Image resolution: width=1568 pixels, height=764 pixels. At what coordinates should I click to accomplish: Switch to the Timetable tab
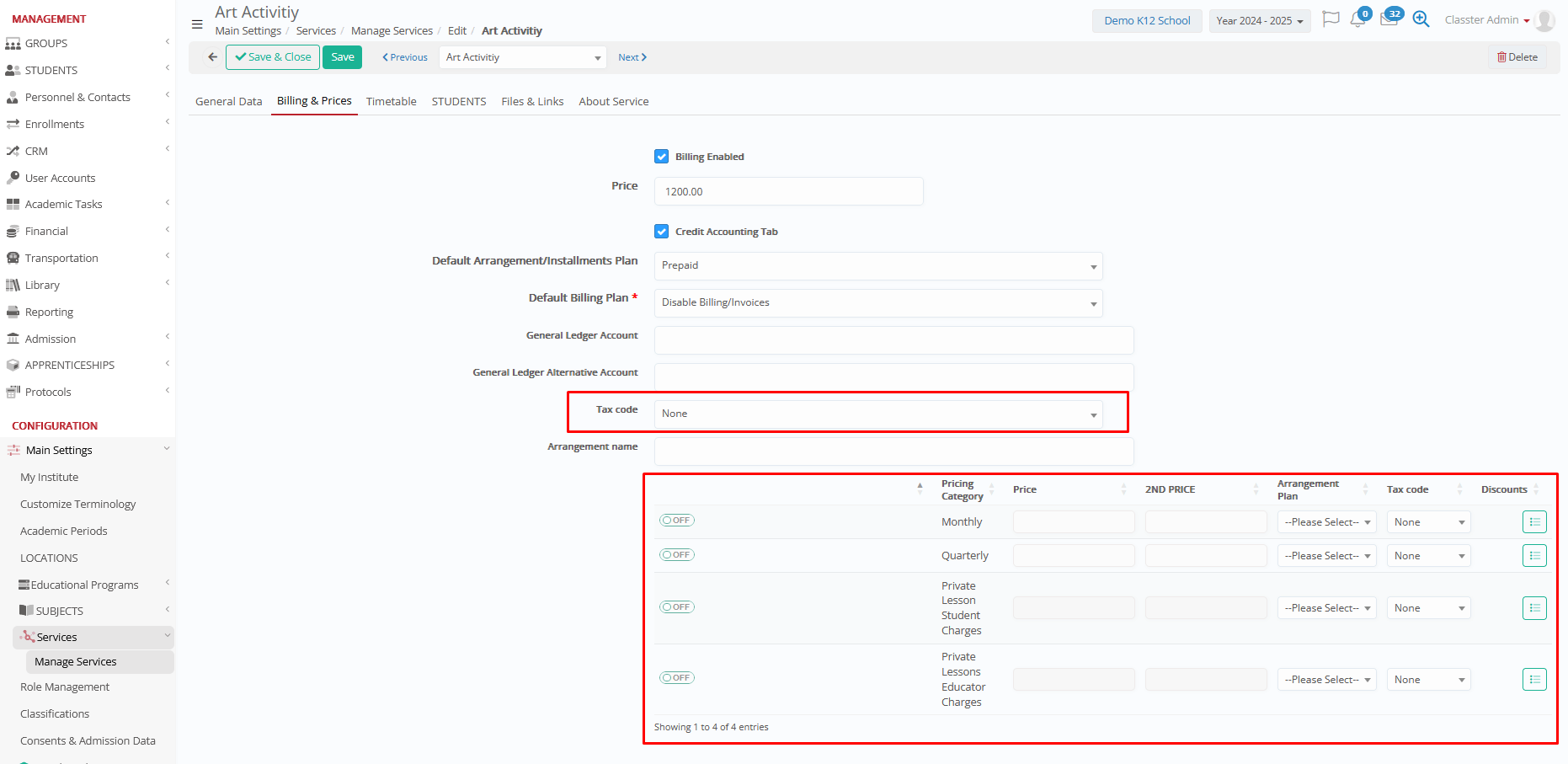click(391, 101)
